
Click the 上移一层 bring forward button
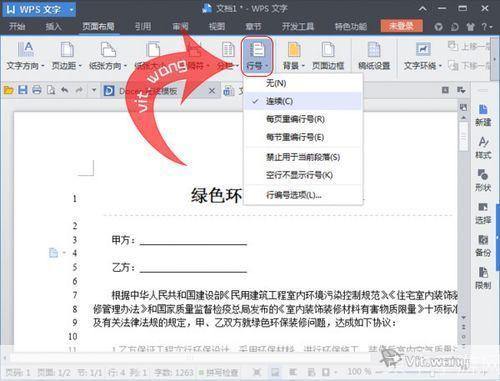[x=469, y=46]
